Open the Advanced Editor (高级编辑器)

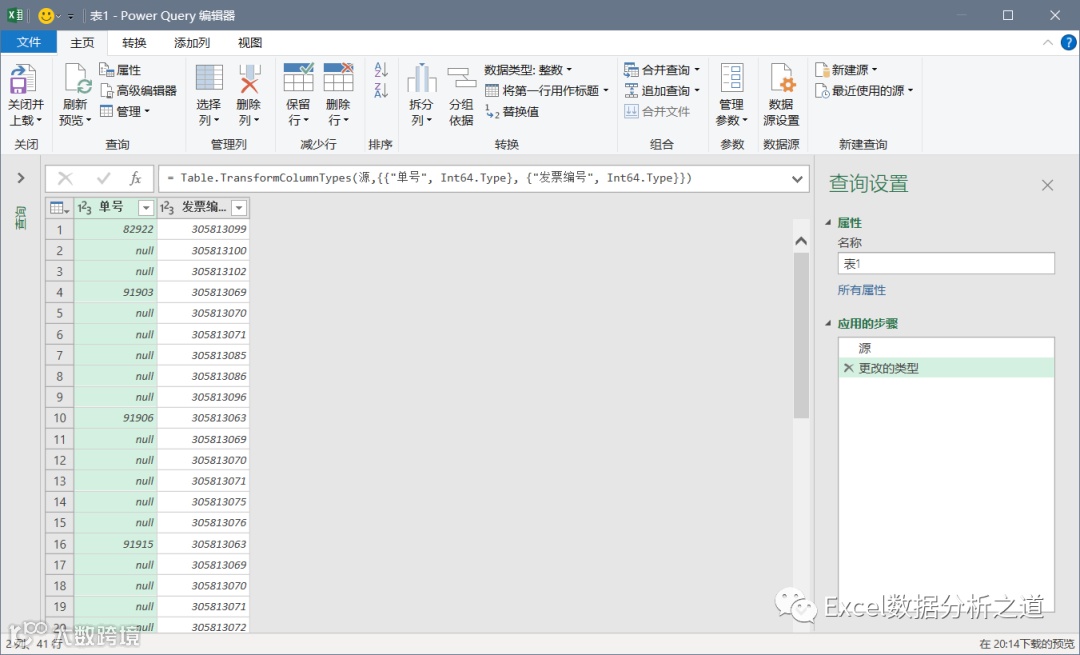click(x=138, y=90)
